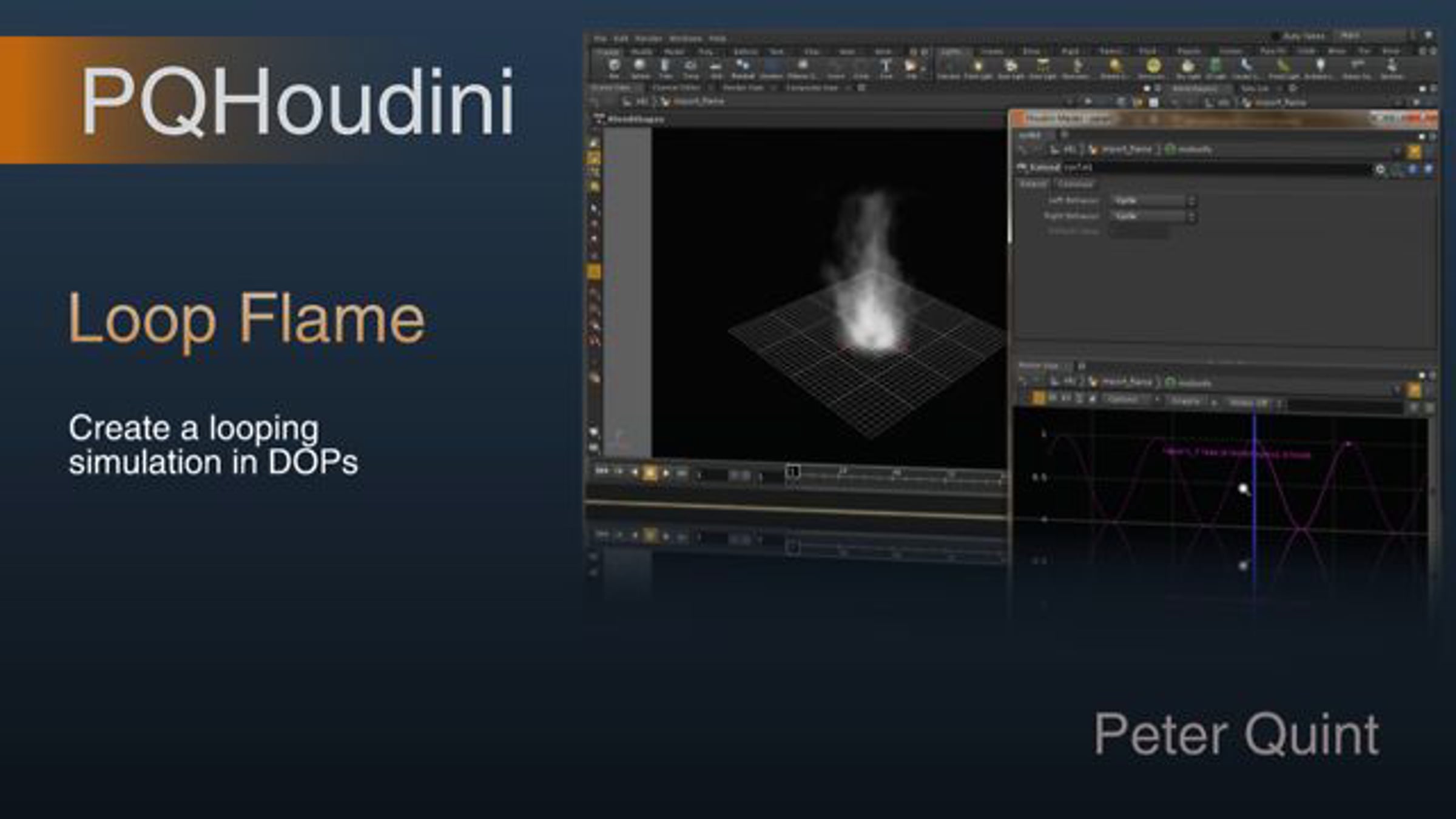Switch to the Extend tab in parameters
The image size is (1456, 819).
(x=1033, y=183)
